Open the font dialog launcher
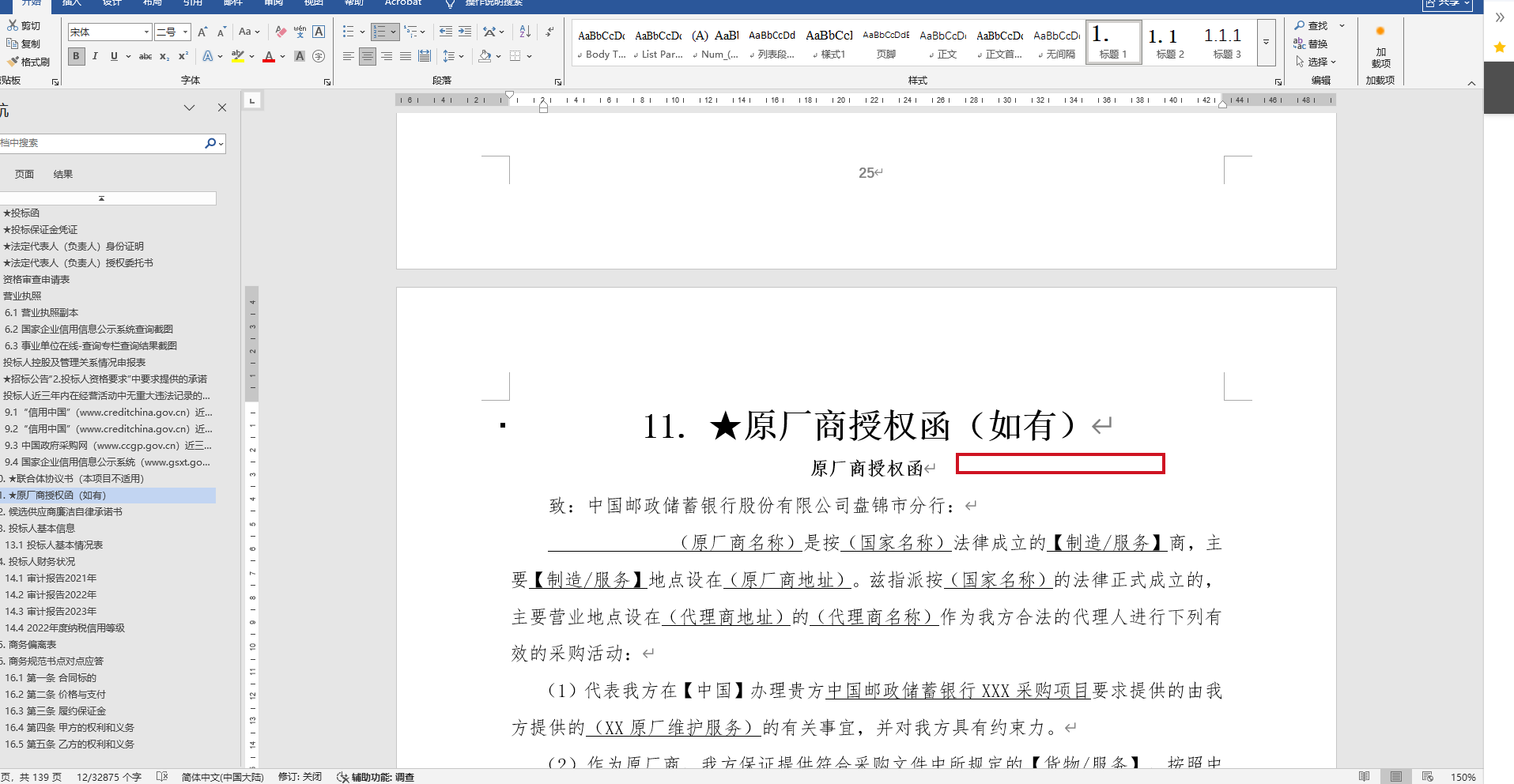The height and width of the screenshot is (784, 1514). pyautogui.click(x=327, y=81)
